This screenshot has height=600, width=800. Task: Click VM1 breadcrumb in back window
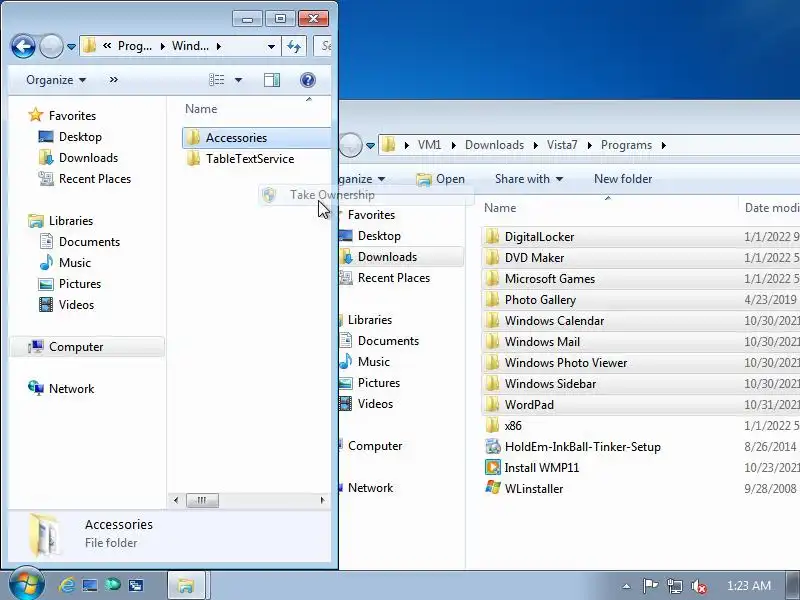(429, 145)
